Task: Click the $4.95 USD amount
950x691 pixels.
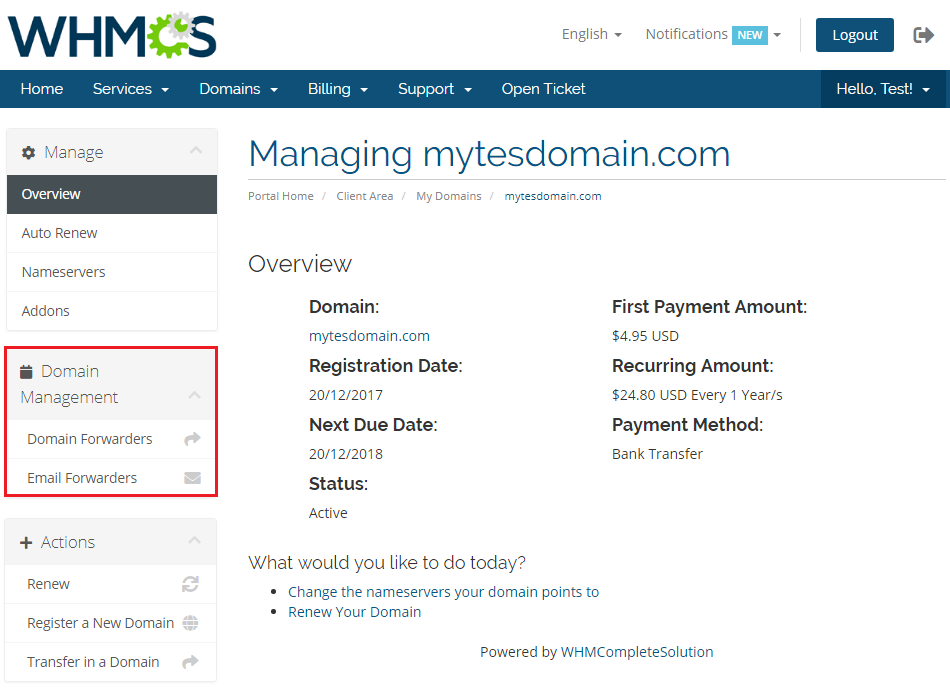Action: pos(645,336)
